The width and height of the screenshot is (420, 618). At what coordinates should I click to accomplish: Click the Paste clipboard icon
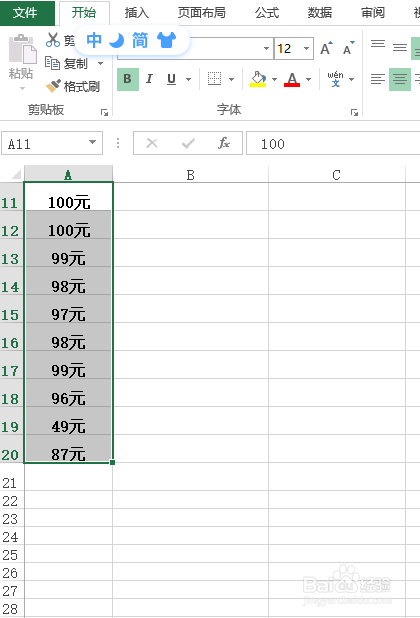click(22, 49)
